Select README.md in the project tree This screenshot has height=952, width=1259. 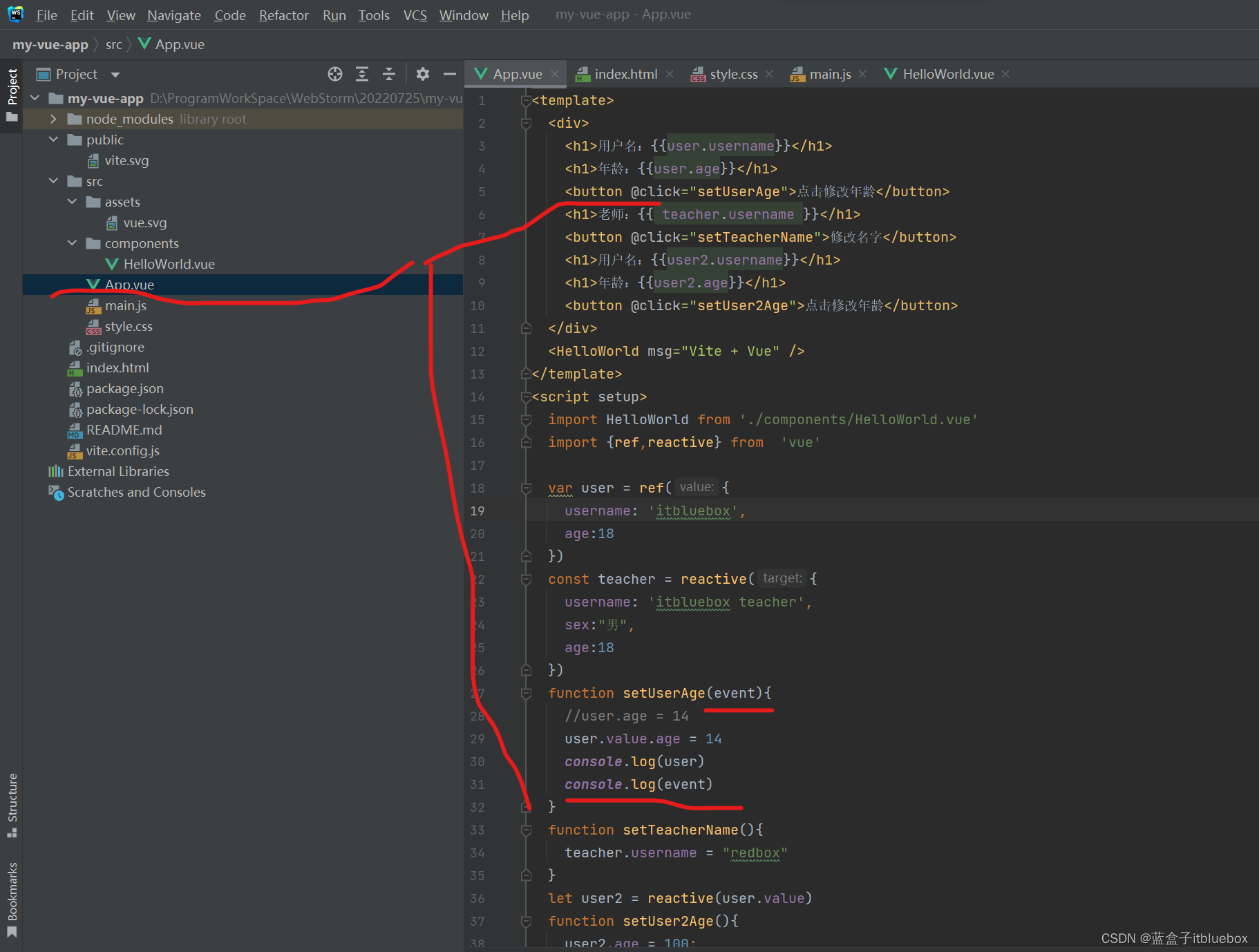click(x=124, y=430)
